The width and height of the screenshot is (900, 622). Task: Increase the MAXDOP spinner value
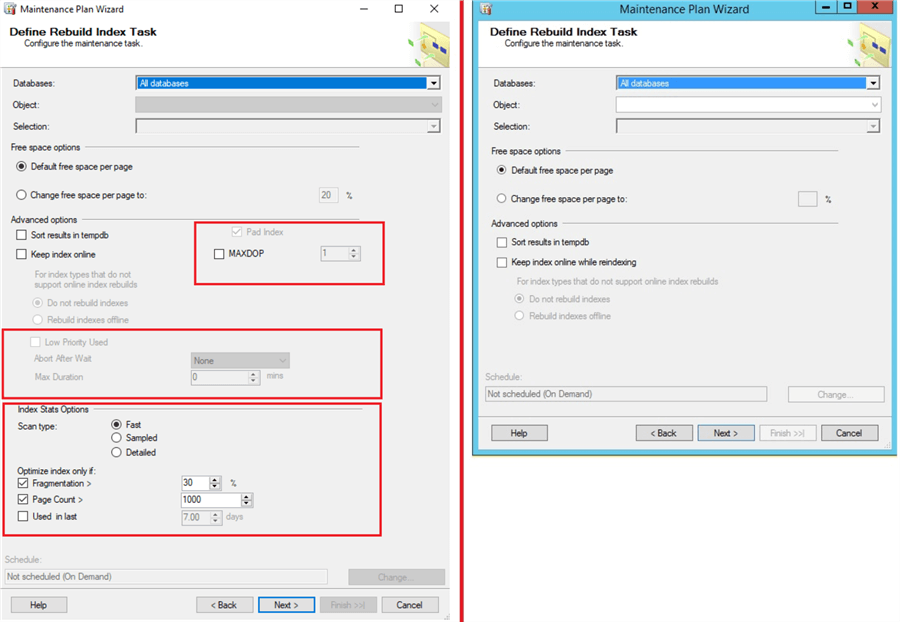pyautogui.click(x=354, y=250)
